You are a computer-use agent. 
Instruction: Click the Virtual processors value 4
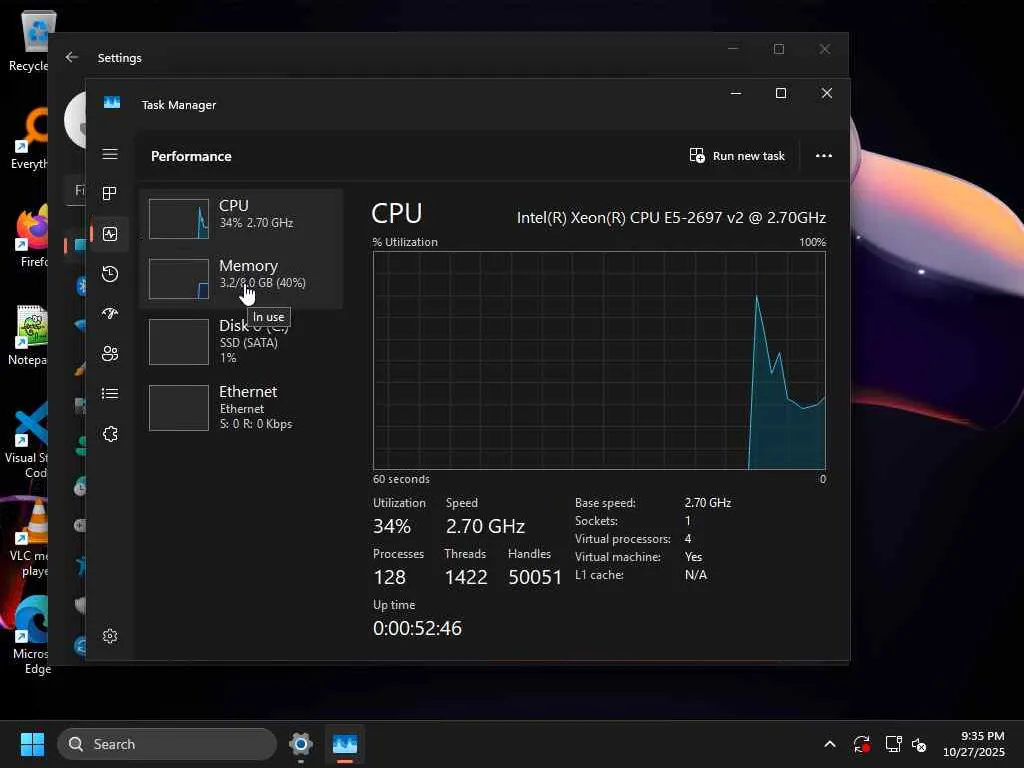click(x=688, y=539)
